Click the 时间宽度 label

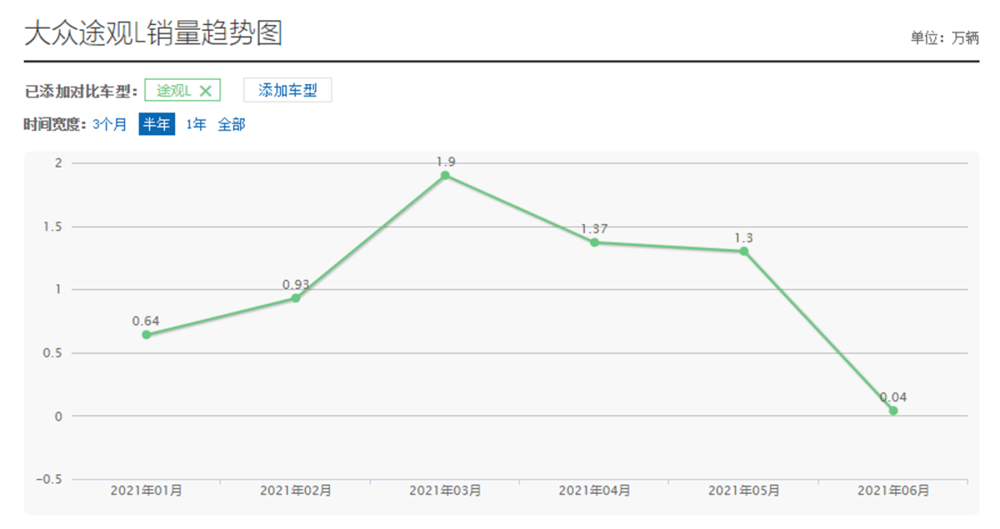[54, 124]
